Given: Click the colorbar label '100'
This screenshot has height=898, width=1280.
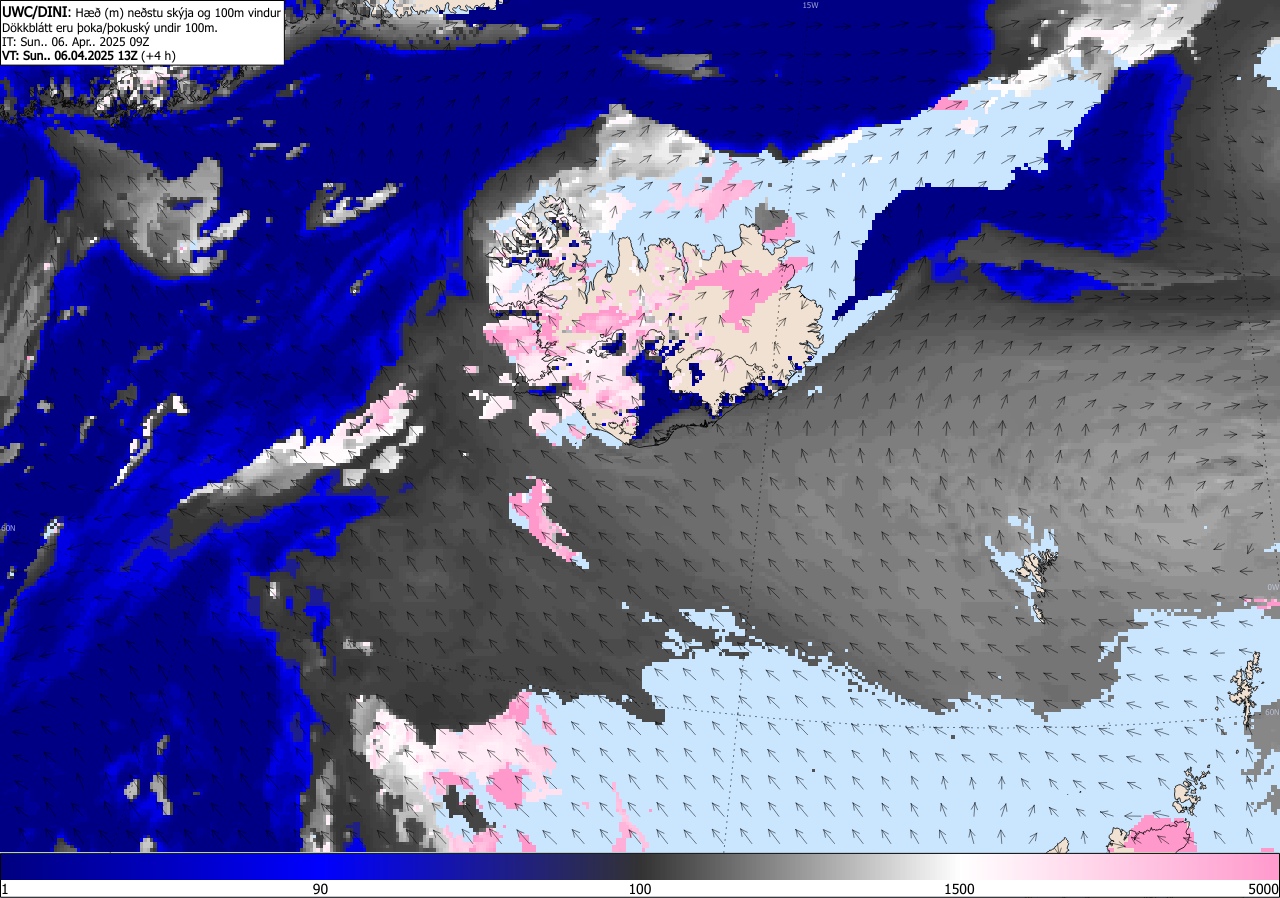Looking at the screenshot, I should pyautogui.click(x=640, y=889).
